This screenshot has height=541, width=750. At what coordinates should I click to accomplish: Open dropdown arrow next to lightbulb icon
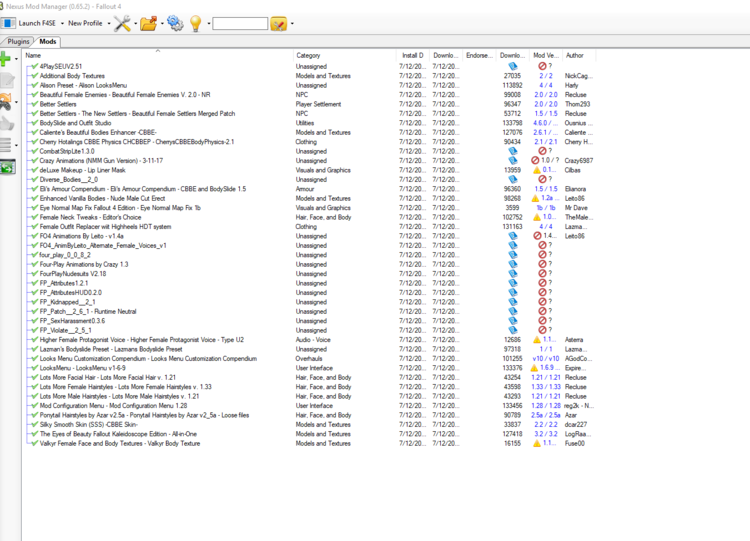click(209, 23)
